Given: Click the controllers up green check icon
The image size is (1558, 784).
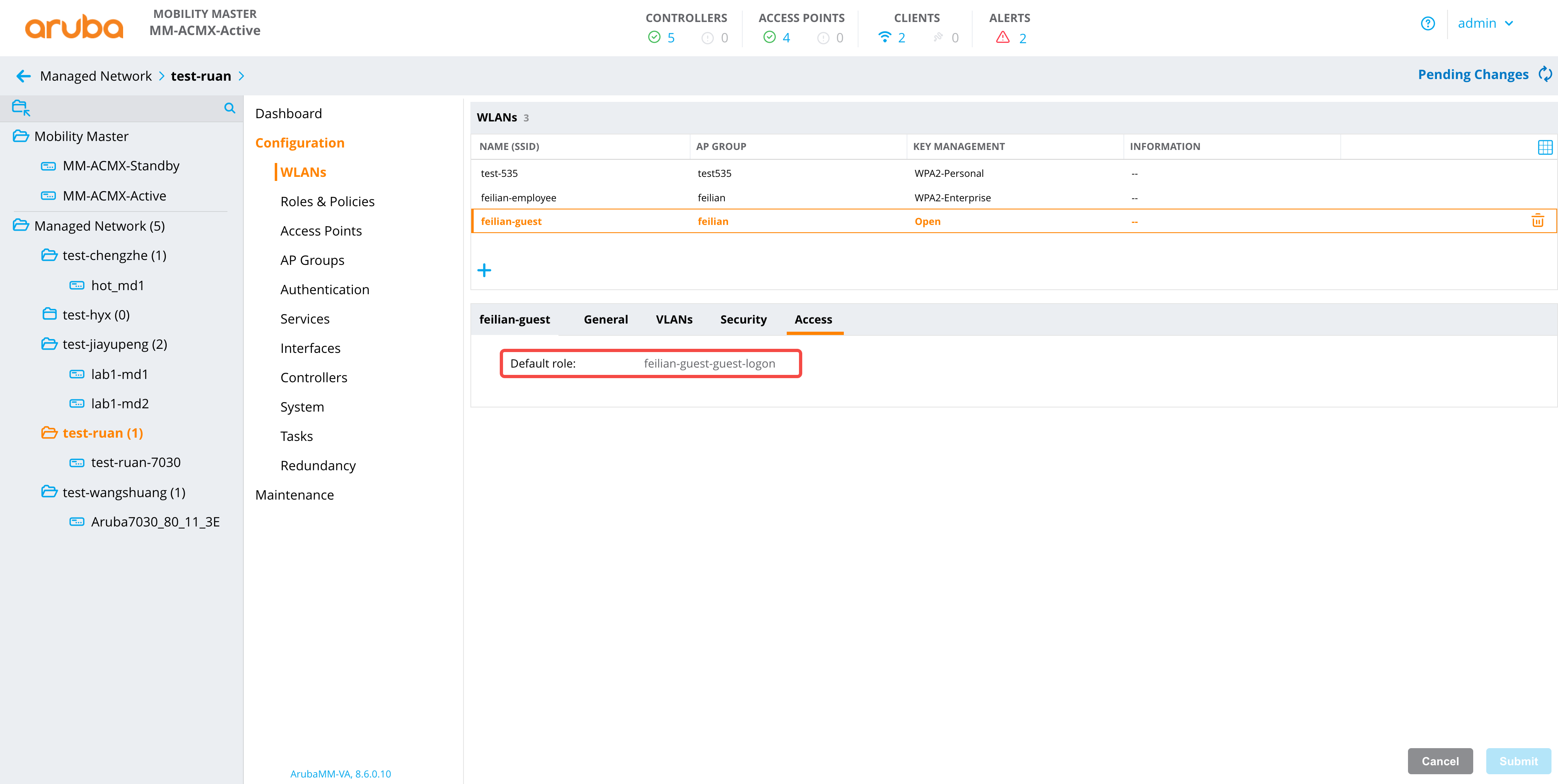Looking at the screenshot, I should 654,37.
